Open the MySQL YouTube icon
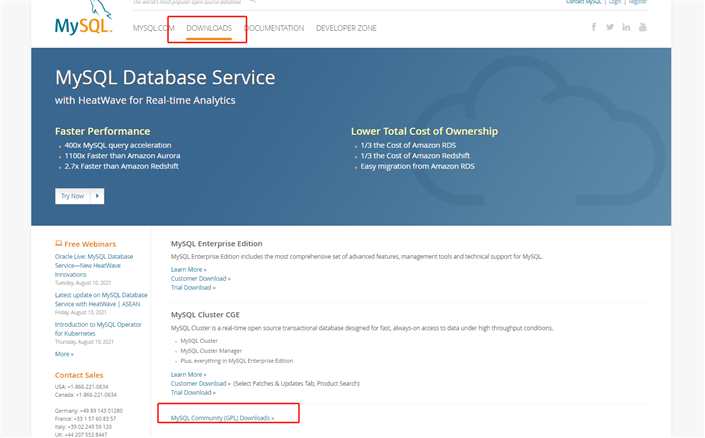The width and height of the screenshot is (705, 438). (x=643, y=27)
